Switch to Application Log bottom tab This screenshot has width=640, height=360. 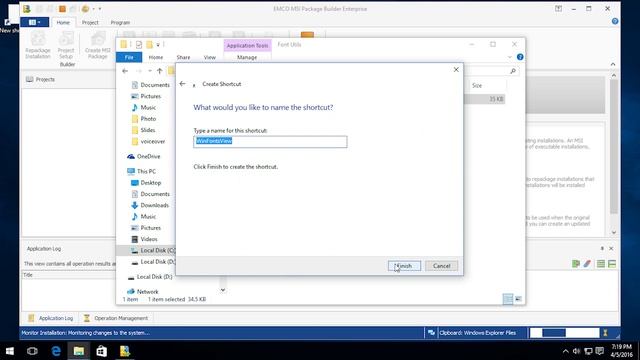point(51,318)
